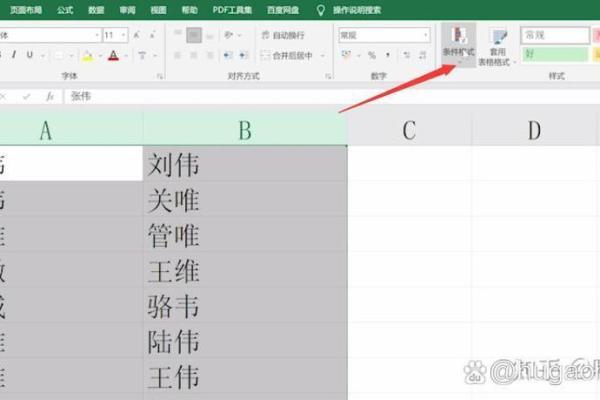
Task: Select column C header
Action: coord(409,130)
